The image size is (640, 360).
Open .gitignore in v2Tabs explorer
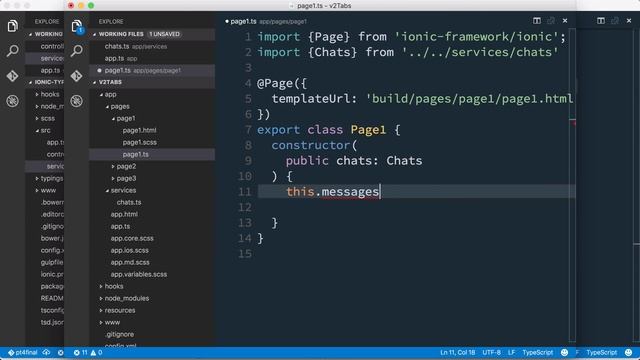pyautogui.click(x=119, y=334)
